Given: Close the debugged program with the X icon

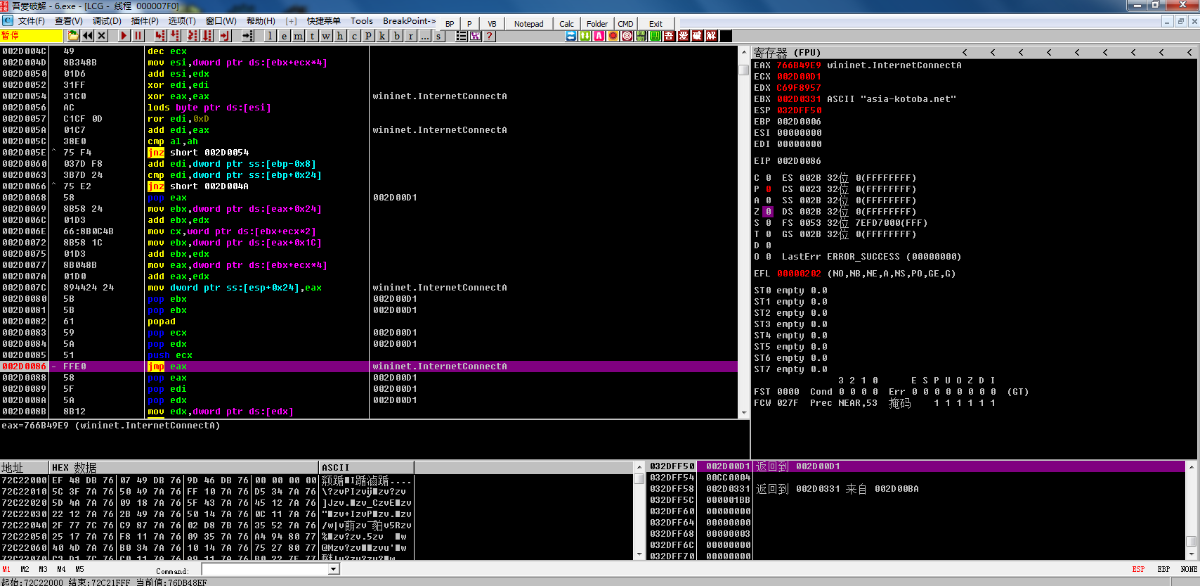Looking at the screenshot, I should [x=101, y=36].
